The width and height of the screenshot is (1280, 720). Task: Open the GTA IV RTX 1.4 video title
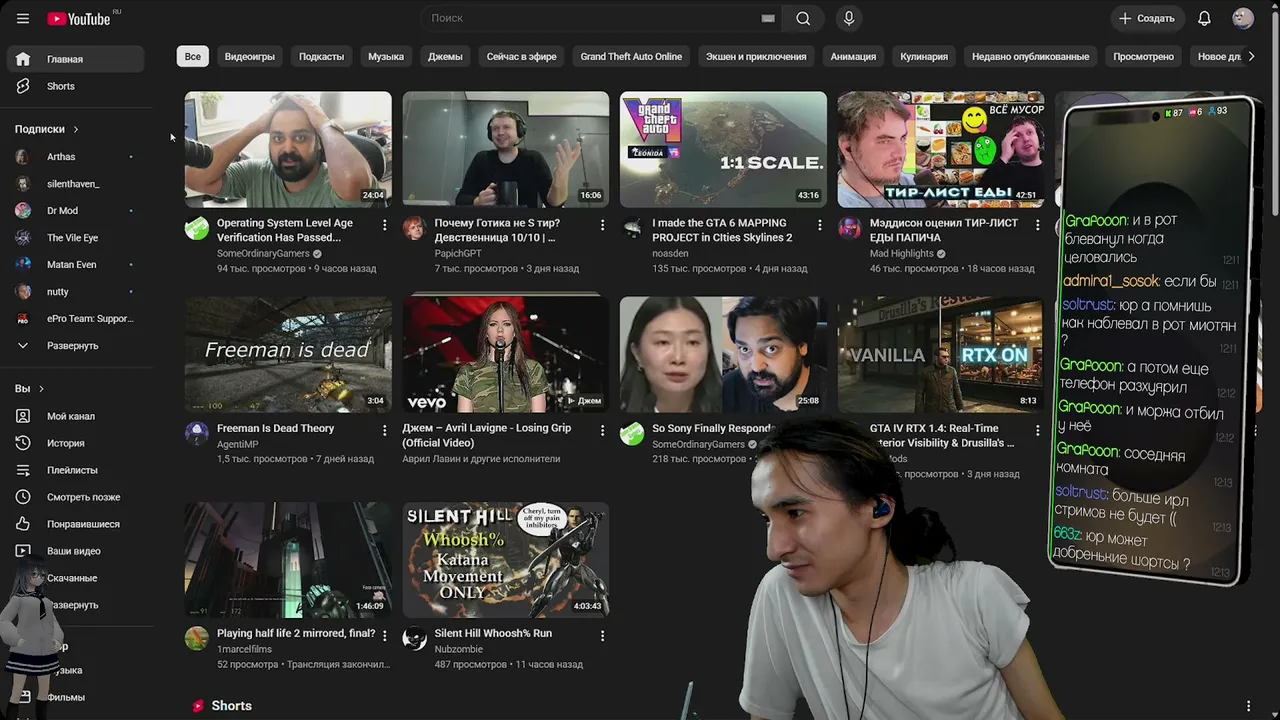tap(942, 435)
